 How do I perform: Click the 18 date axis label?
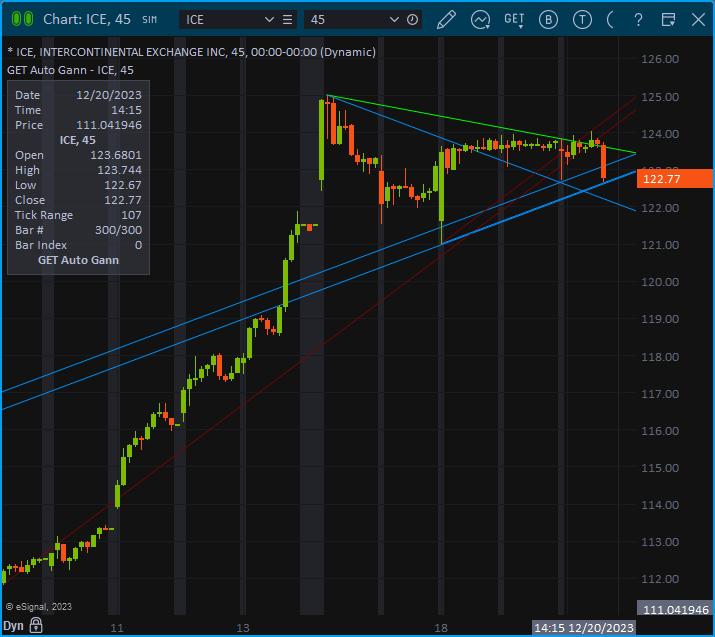(x=440, y=628)
